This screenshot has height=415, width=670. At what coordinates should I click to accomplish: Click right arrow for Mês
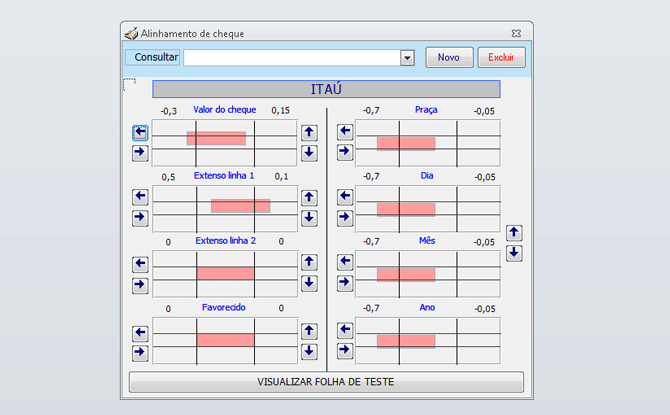coord(345,283)
